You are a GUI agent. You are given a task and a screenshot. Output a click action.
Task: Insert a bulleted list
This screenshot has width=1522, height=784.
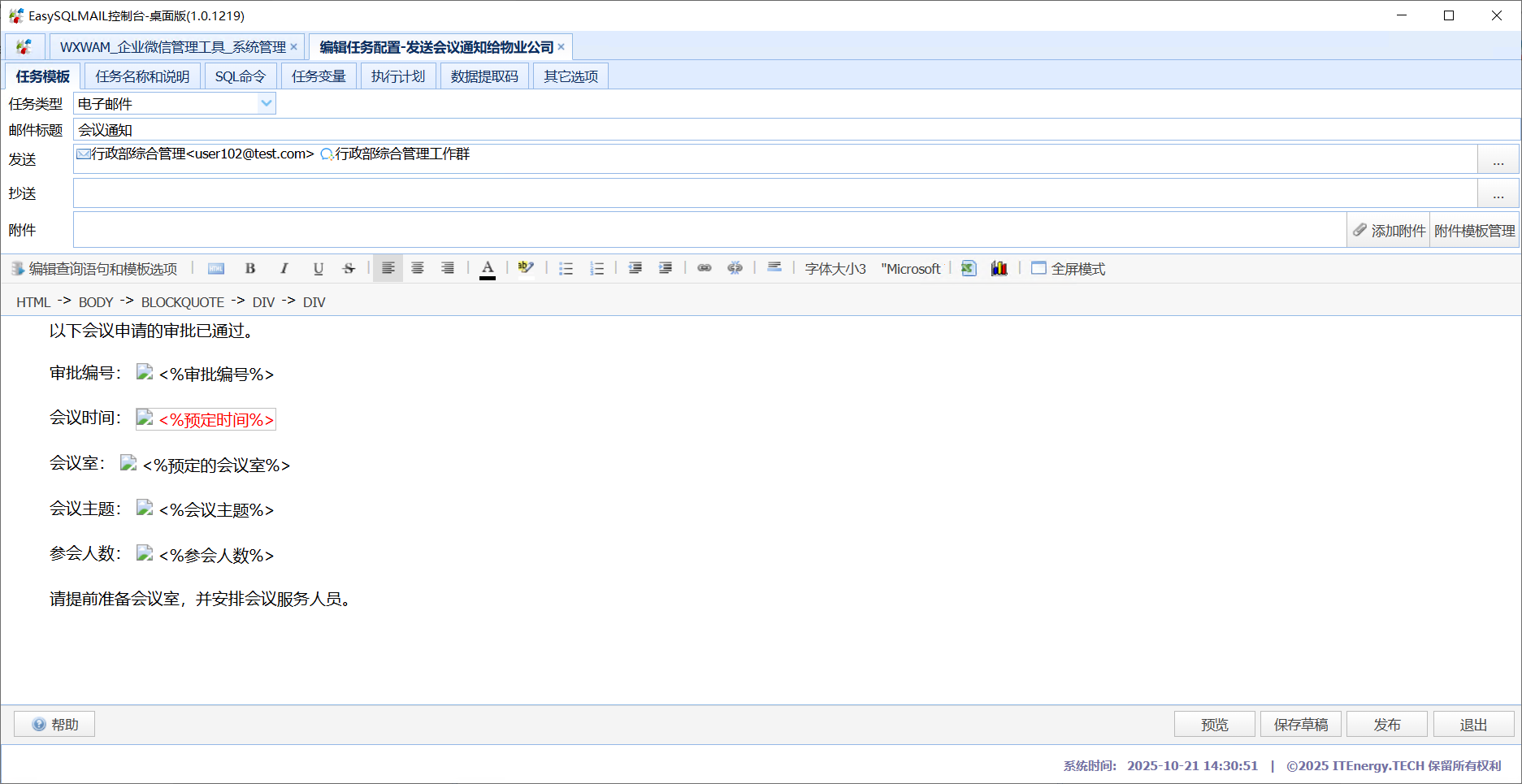pos(566,269)
